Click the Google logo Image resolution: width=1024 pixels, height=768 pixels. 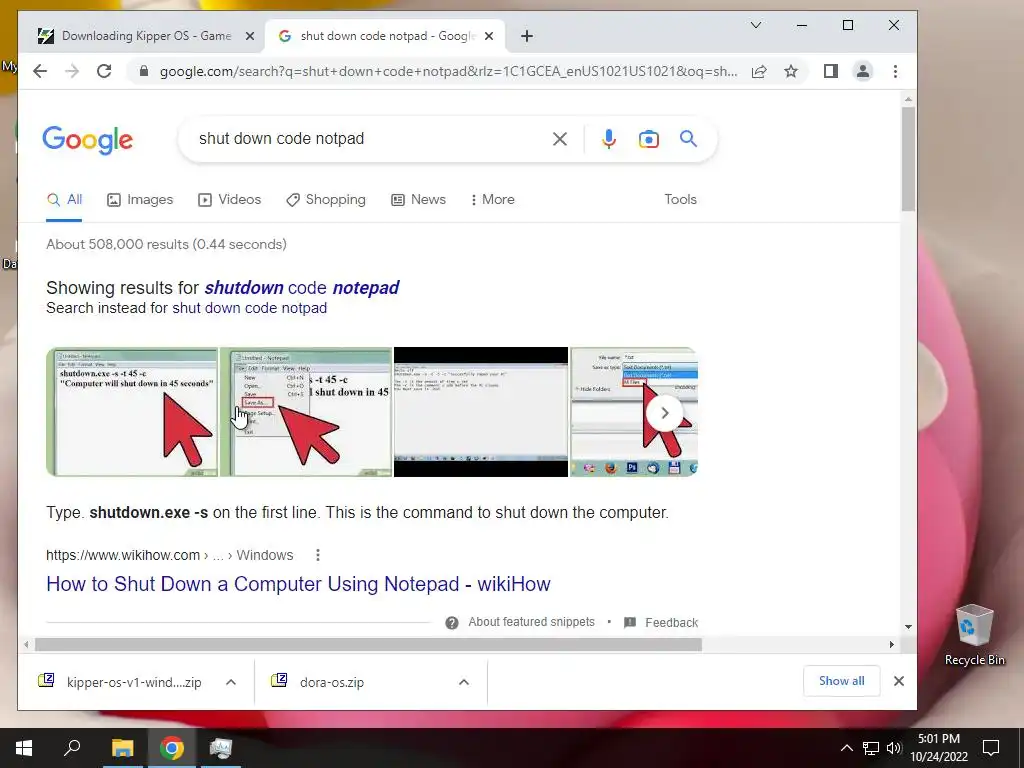click(88, 140)
